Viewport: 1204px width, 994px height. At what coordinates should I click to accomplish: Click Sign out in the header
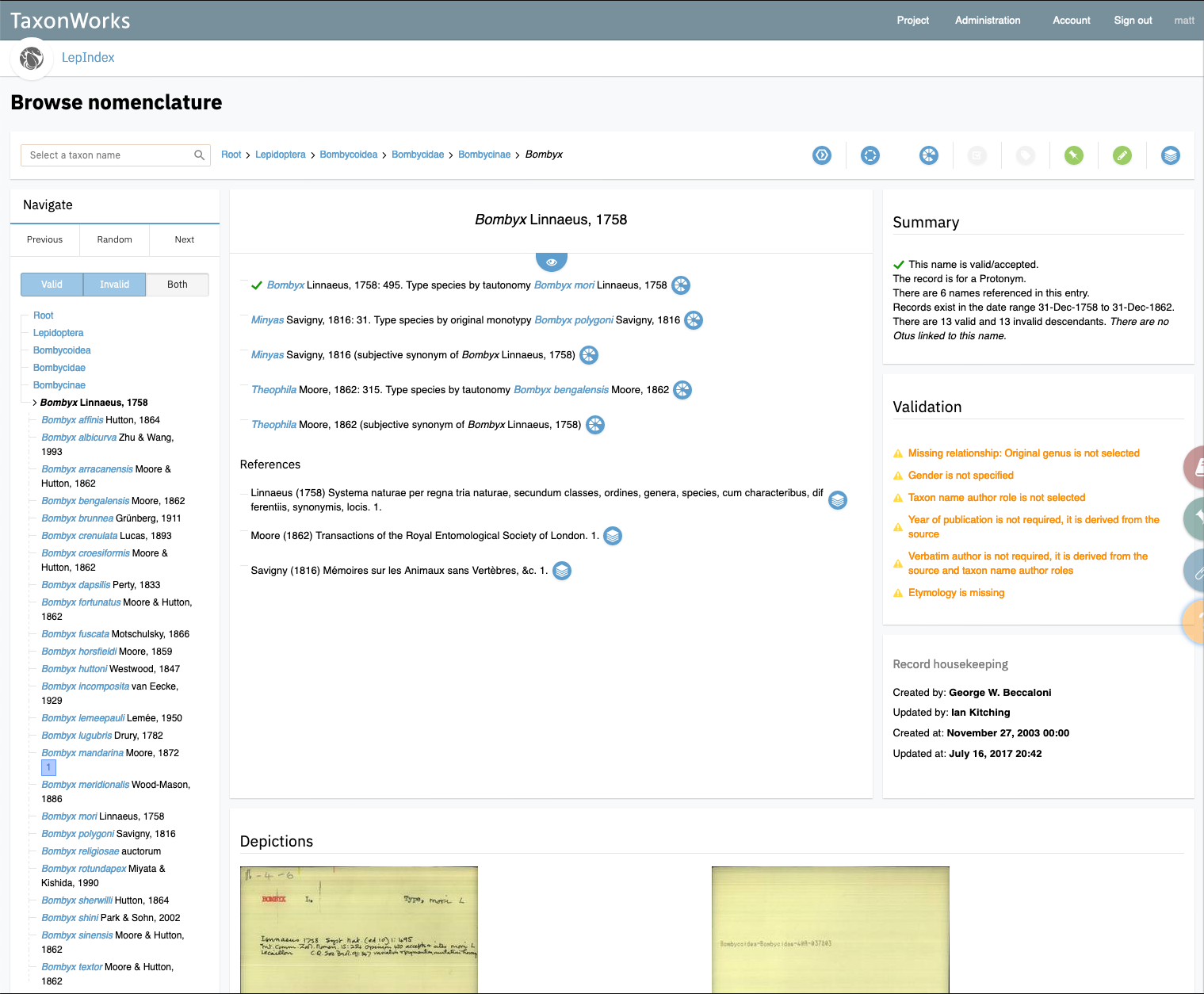pyautogui.click(x=1133, y=21)
